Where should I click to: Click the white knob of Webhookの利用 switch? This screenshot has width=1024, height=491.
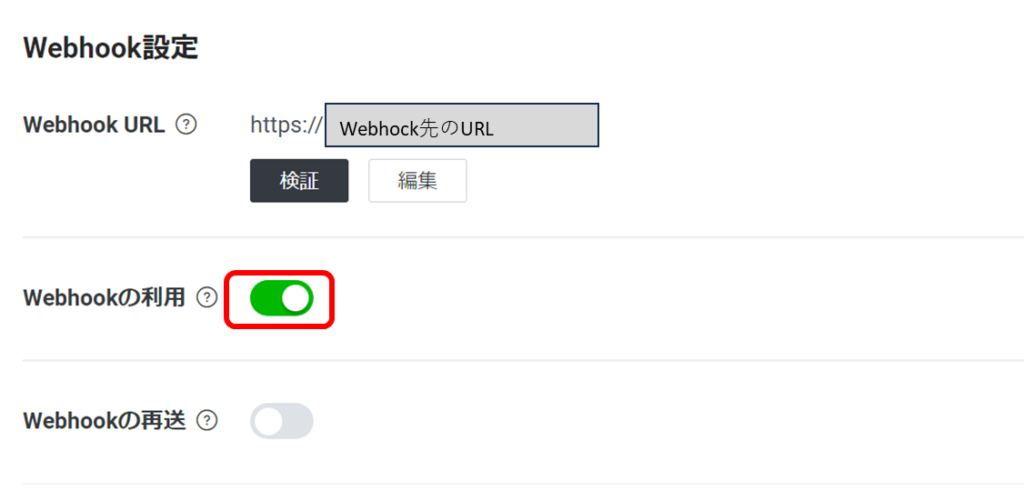tap(296, 298)
